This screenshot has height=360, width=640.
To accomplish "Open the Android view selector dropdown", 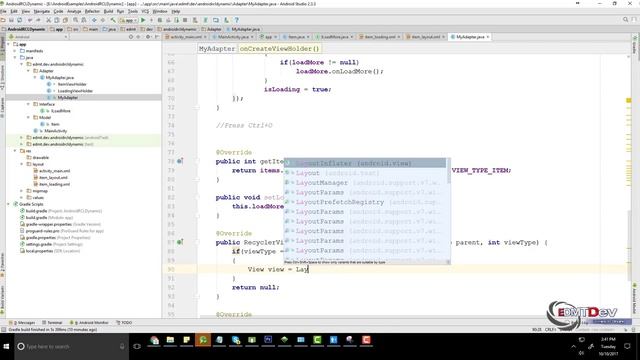I will pyautogui.click(x=38, y=37).
